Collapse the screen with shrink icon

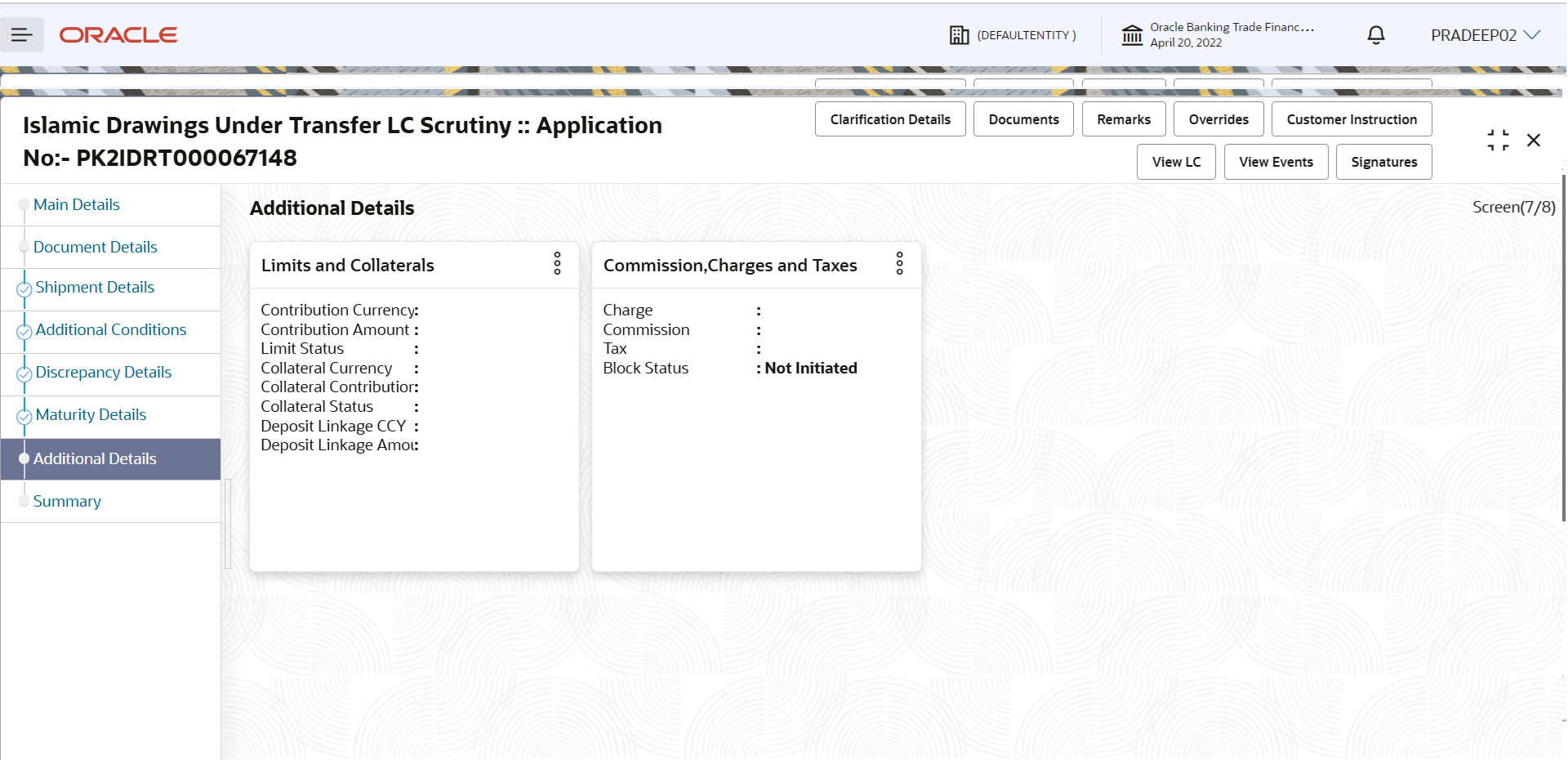coord(1498,140)
